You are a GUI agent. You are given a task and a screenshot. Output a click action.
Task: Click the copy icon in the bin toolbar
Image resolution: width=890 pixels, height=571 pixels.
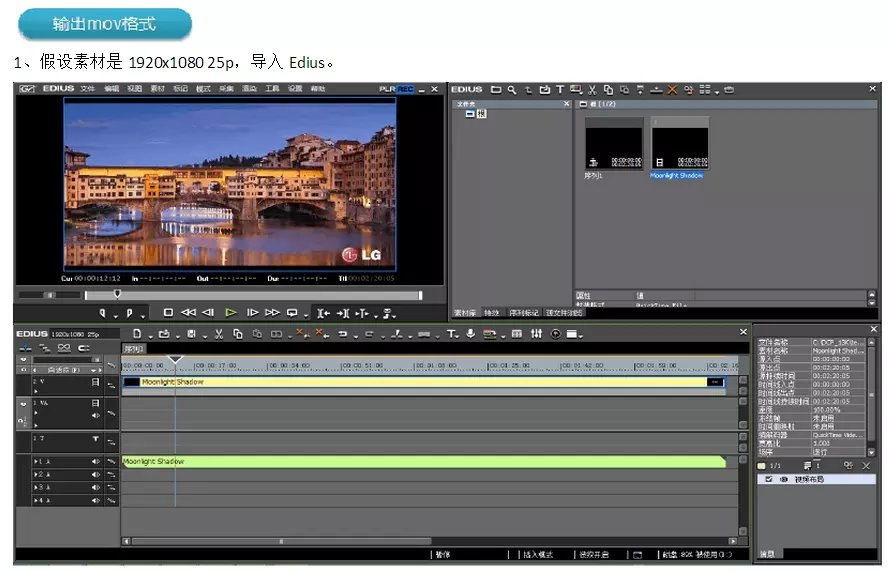point(608,90)
